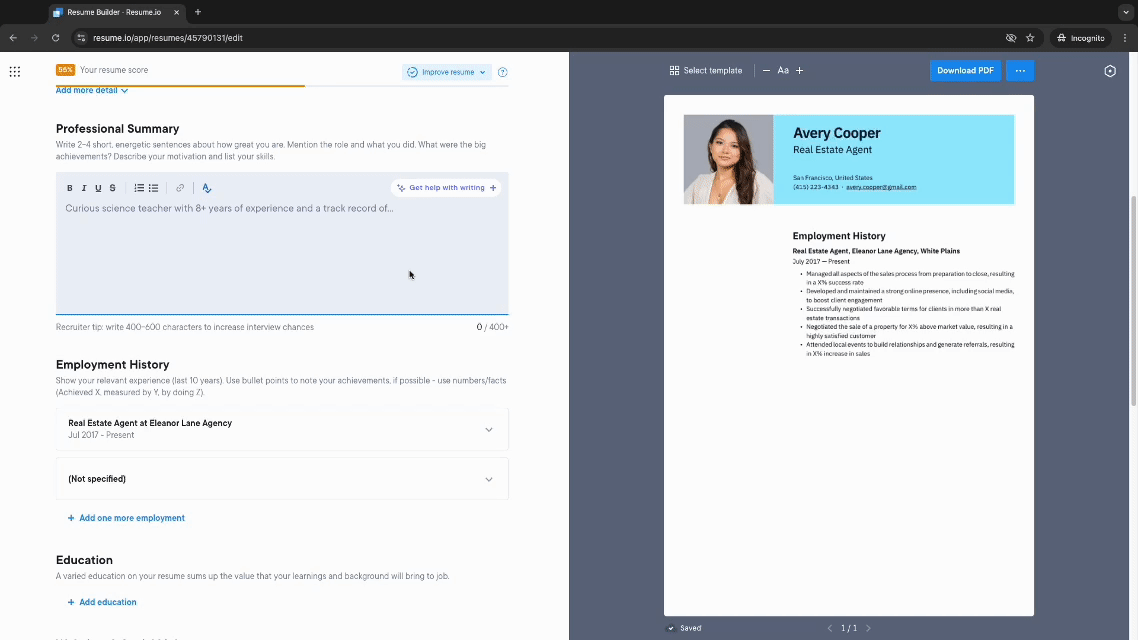The width and height of the screenshot is (1138, 640).
Task: Apply italic formatting
Action: coord(85,188)
